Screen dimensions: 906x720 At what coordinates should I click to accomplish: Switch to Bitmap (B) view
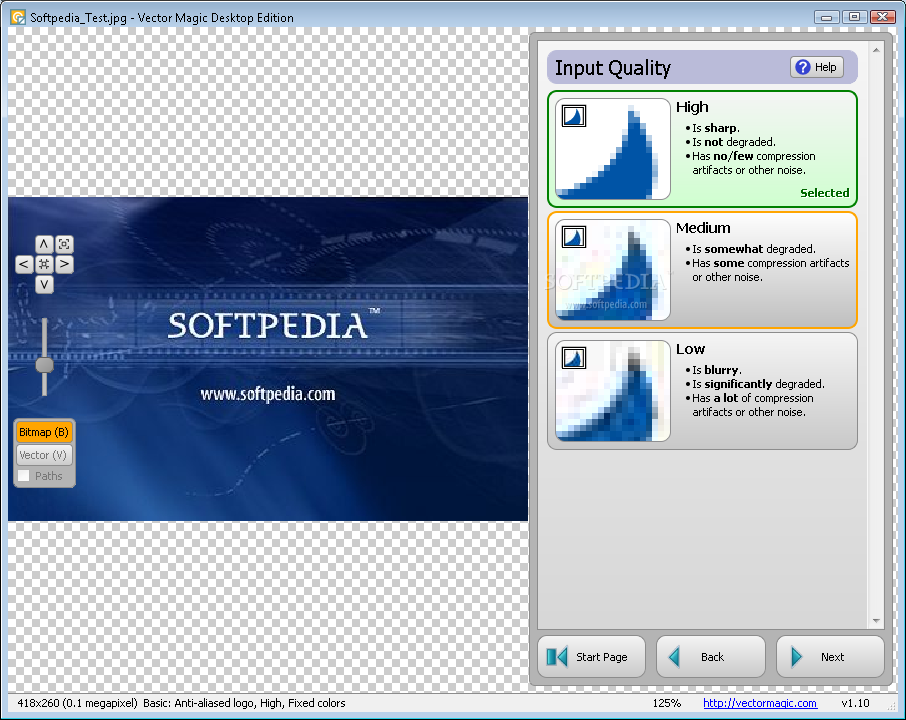(x=44, y=432)
